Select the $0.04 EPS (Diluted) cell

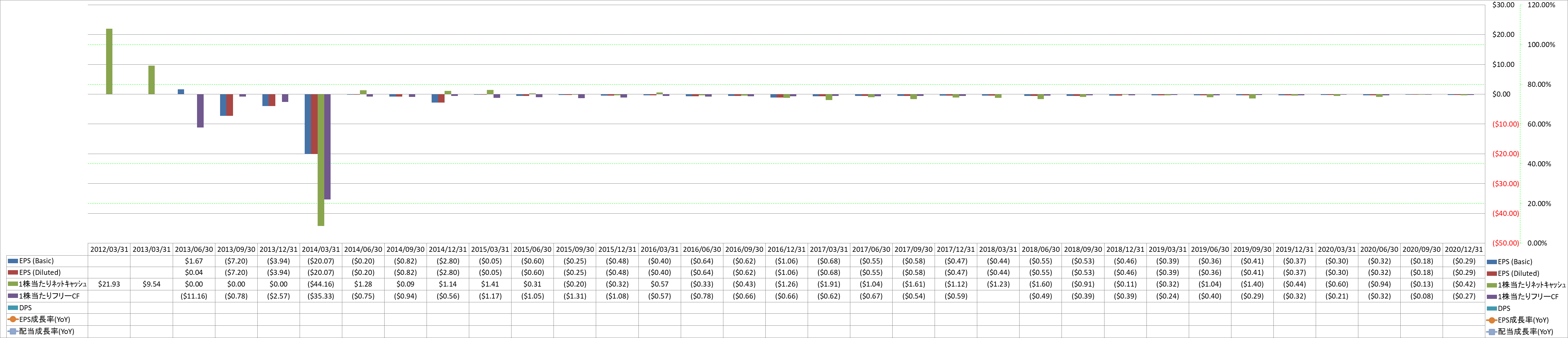[x=194, y=272]
